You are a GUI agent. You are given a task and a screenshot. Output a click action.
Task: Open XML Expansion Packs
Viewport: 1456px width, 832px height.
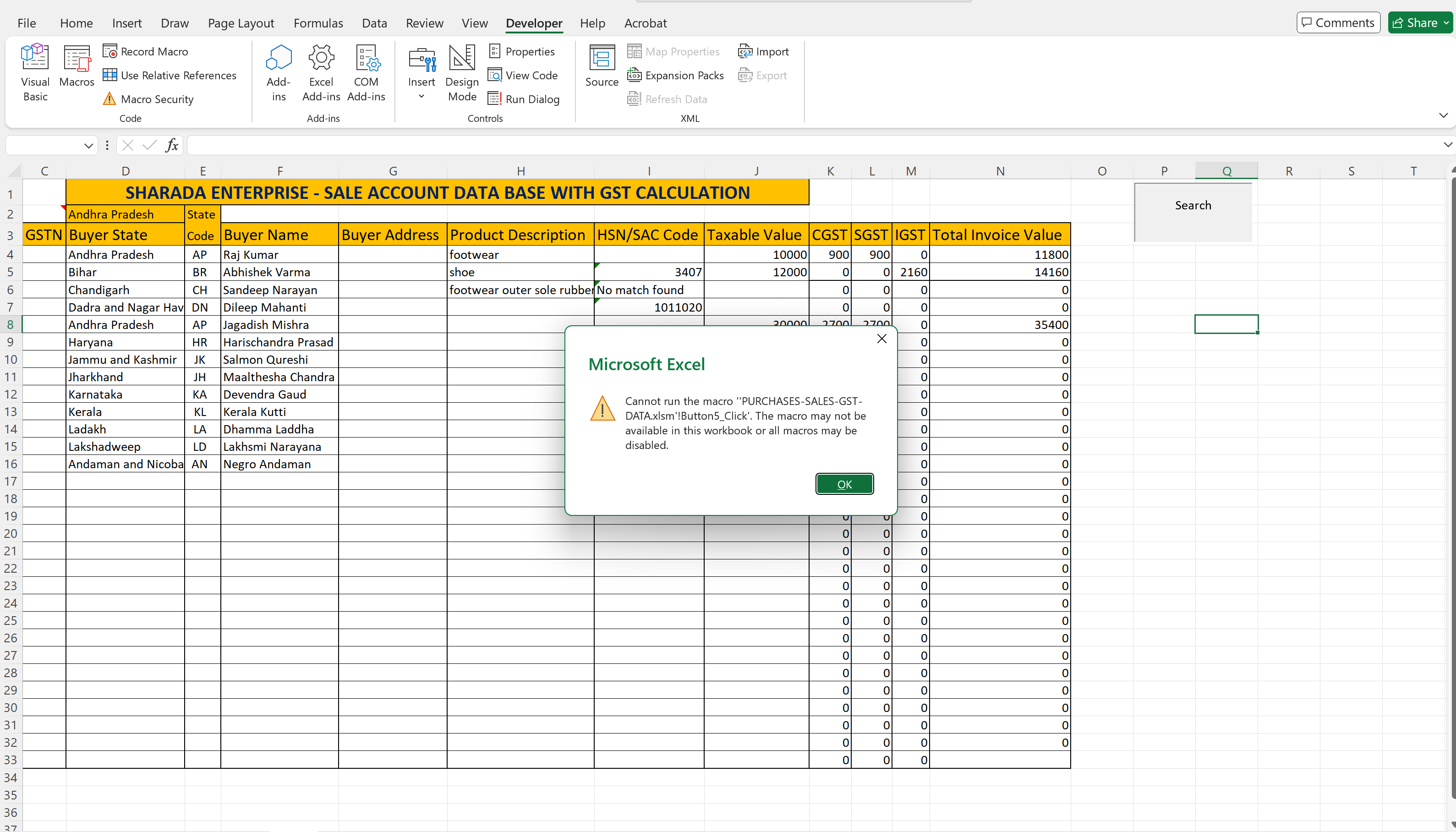click(675, 76)
